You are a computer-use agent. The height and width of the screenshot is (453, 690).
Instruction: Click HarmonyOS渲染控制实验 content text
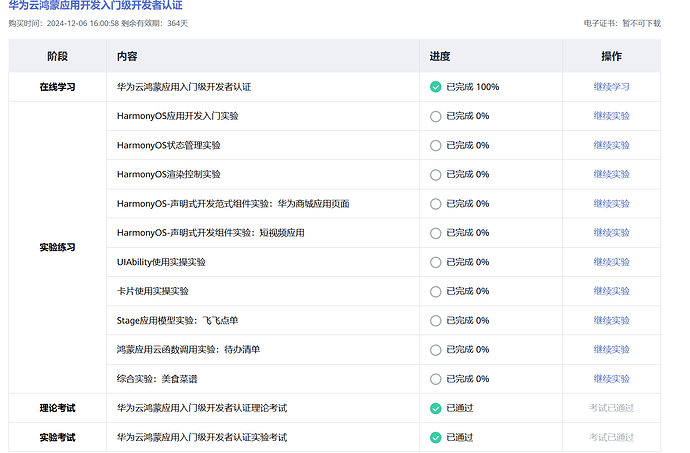coord(169,174)
